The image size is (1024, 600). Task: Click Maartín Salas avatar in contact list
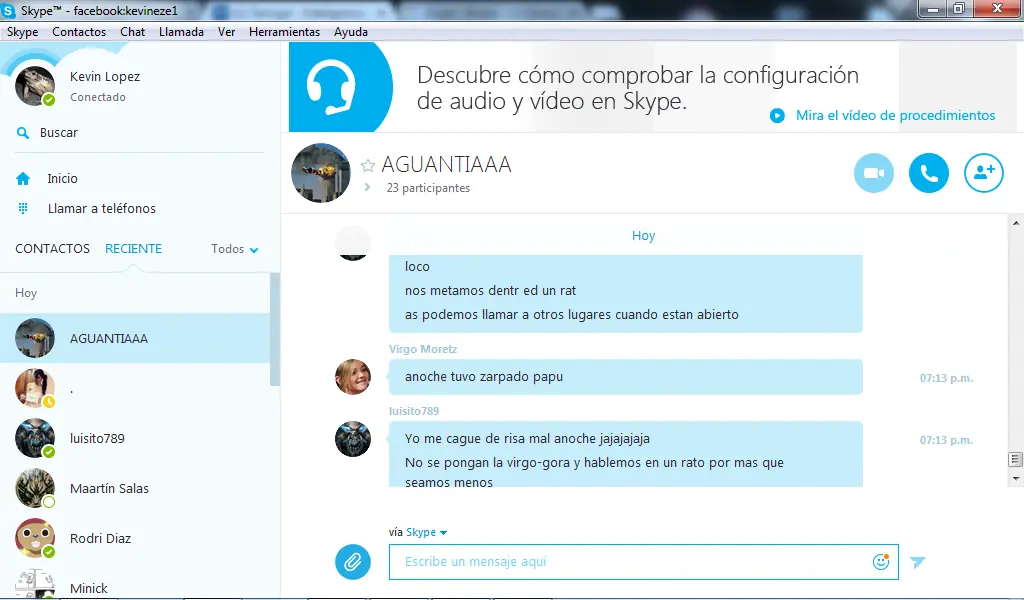tap(35, 488)
